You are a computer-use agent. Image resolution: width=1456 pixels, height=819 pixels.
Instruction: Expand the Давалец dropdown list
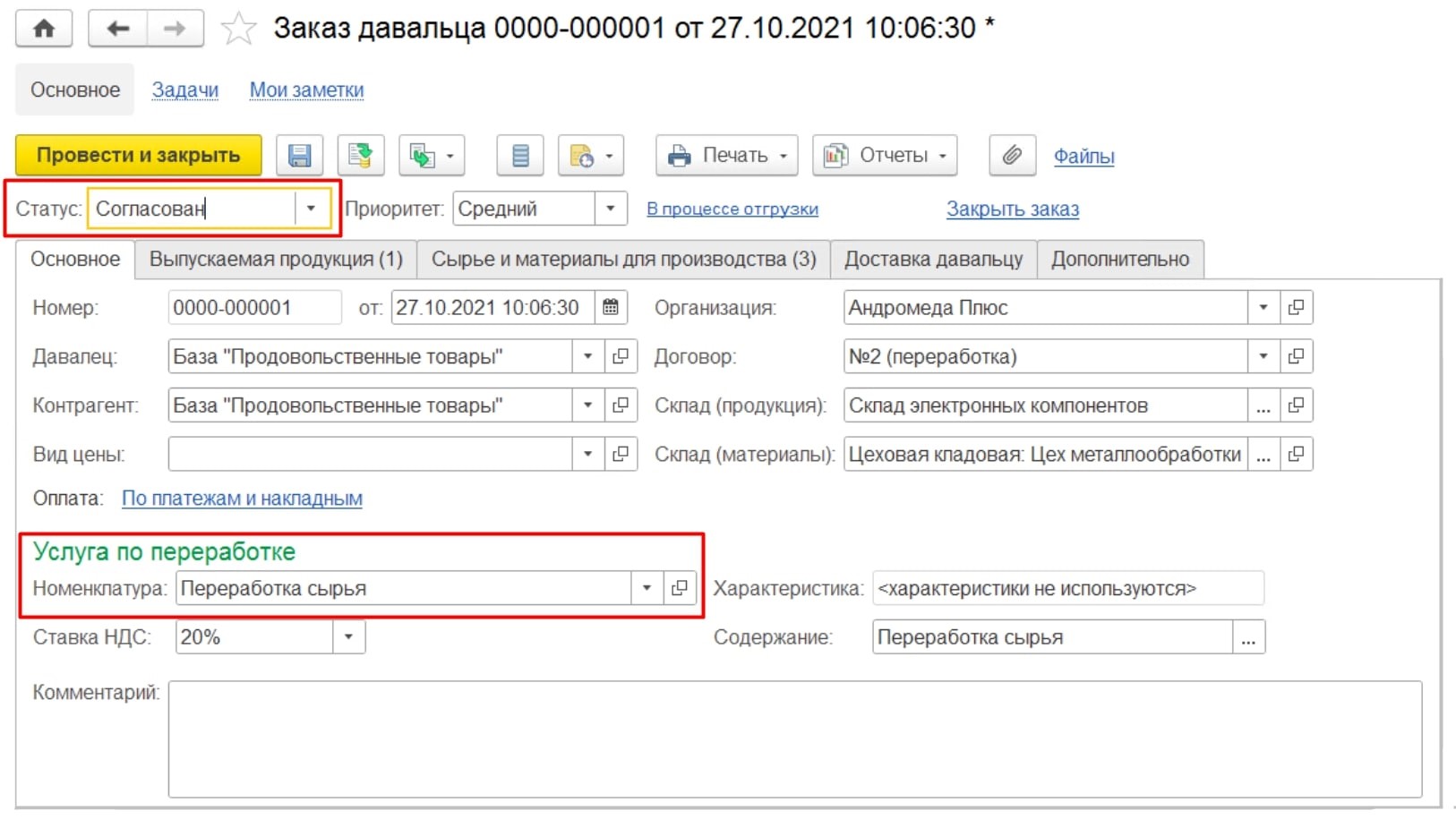click(x=588, y=356)
